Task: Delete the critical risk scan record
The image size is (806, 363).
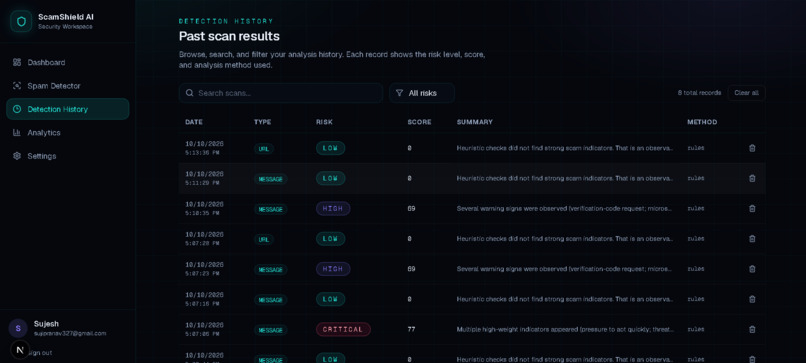Action: pyautogui.click(x=752, y=330)
